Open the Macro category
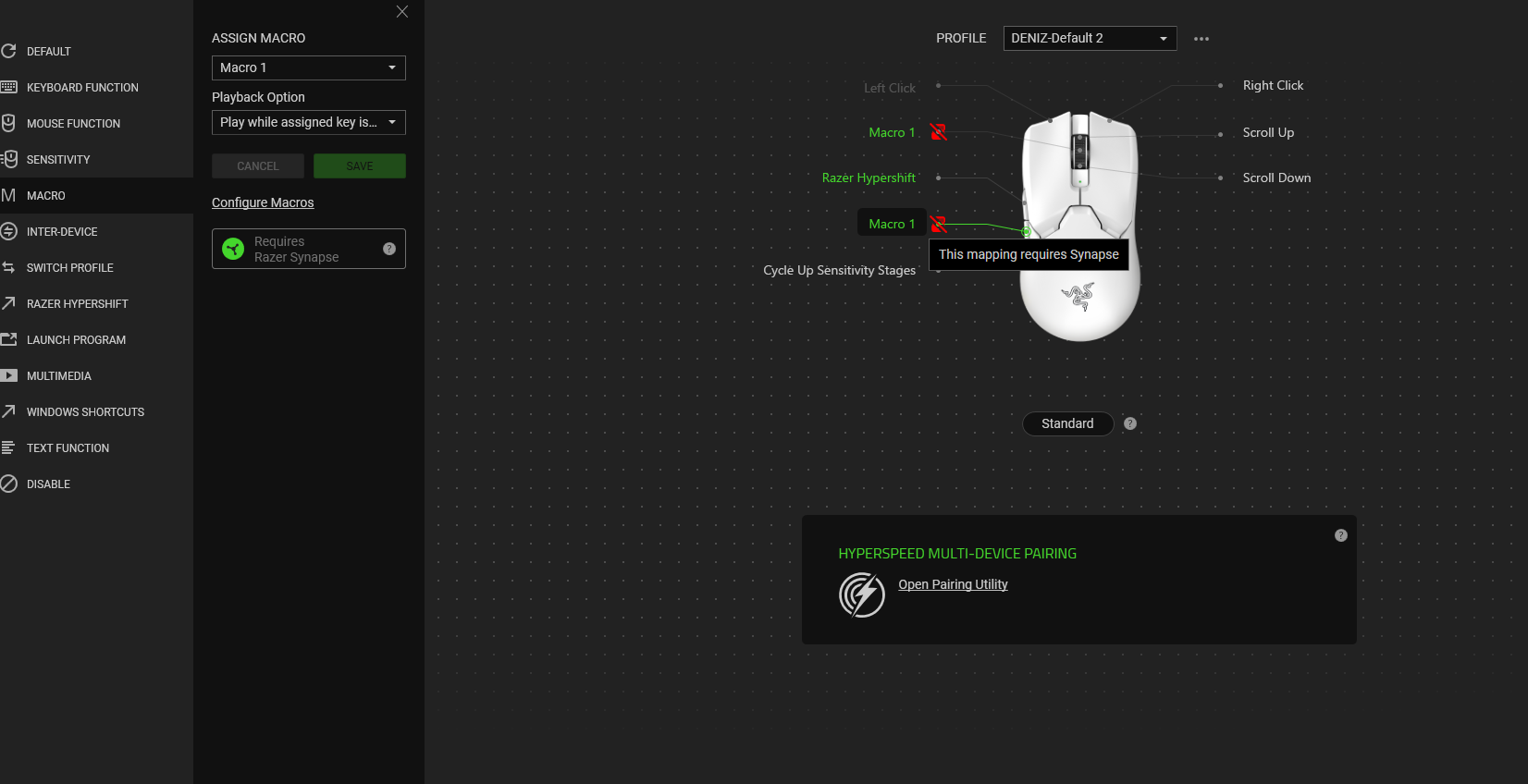Screen dimensions: 1528x784 coord(96,195)
